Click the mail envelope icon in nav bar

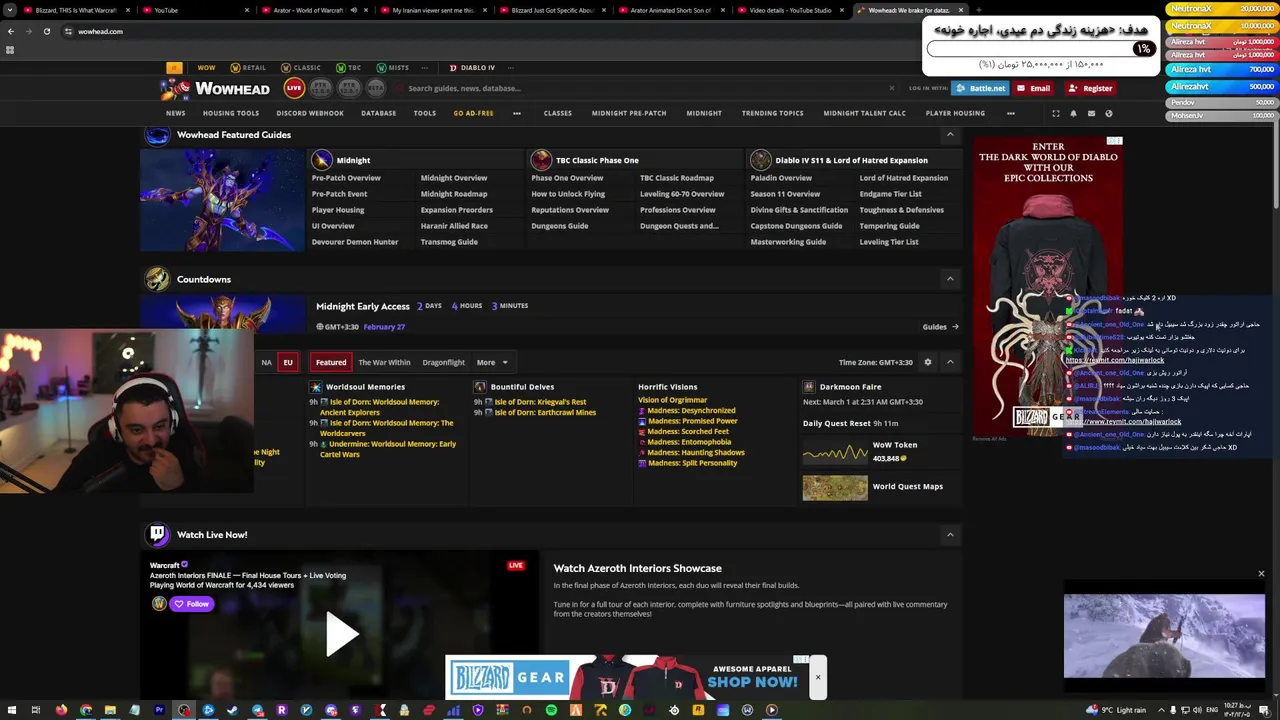coord(1091,113)
